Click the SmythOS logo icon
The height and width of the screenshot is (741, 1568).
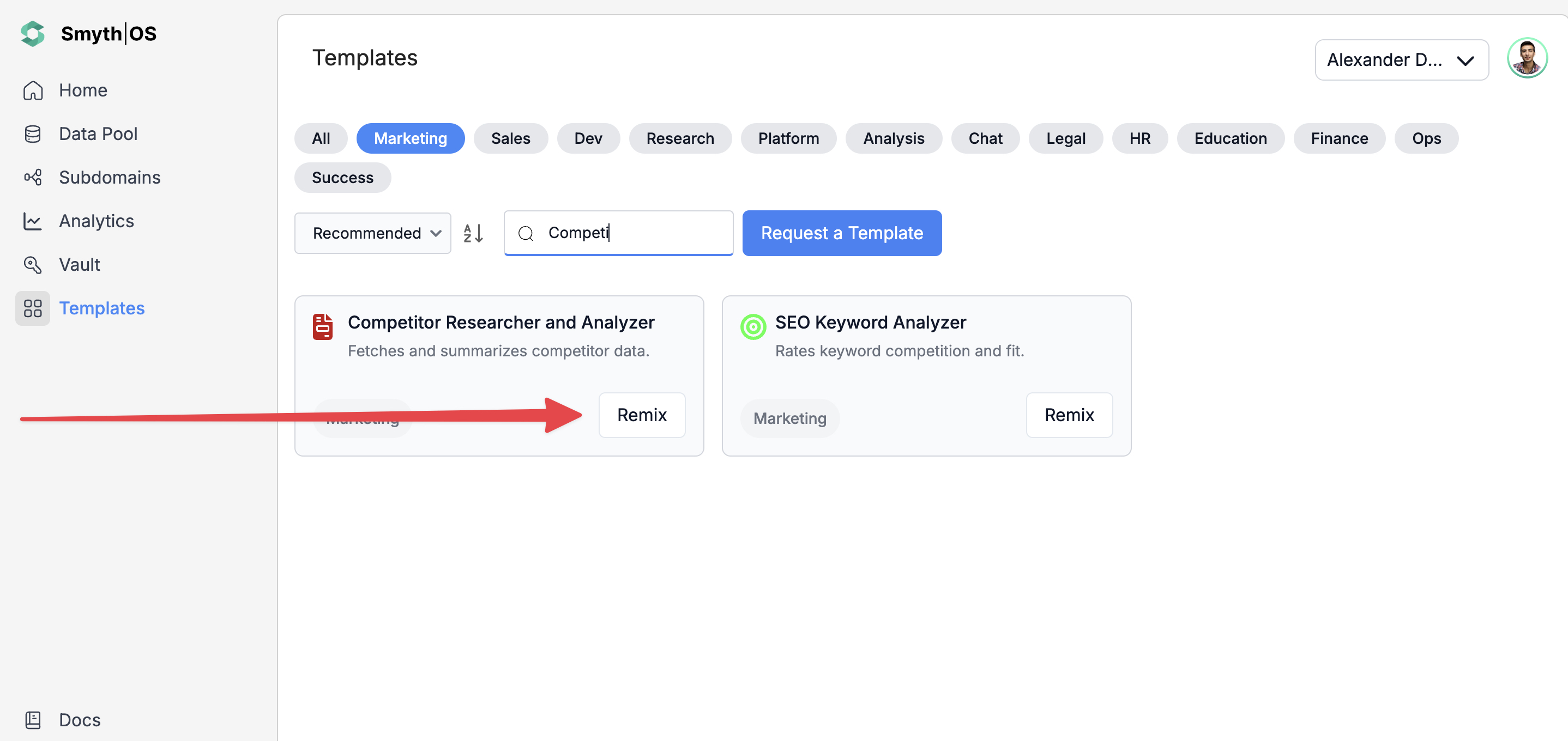(33, 33)
